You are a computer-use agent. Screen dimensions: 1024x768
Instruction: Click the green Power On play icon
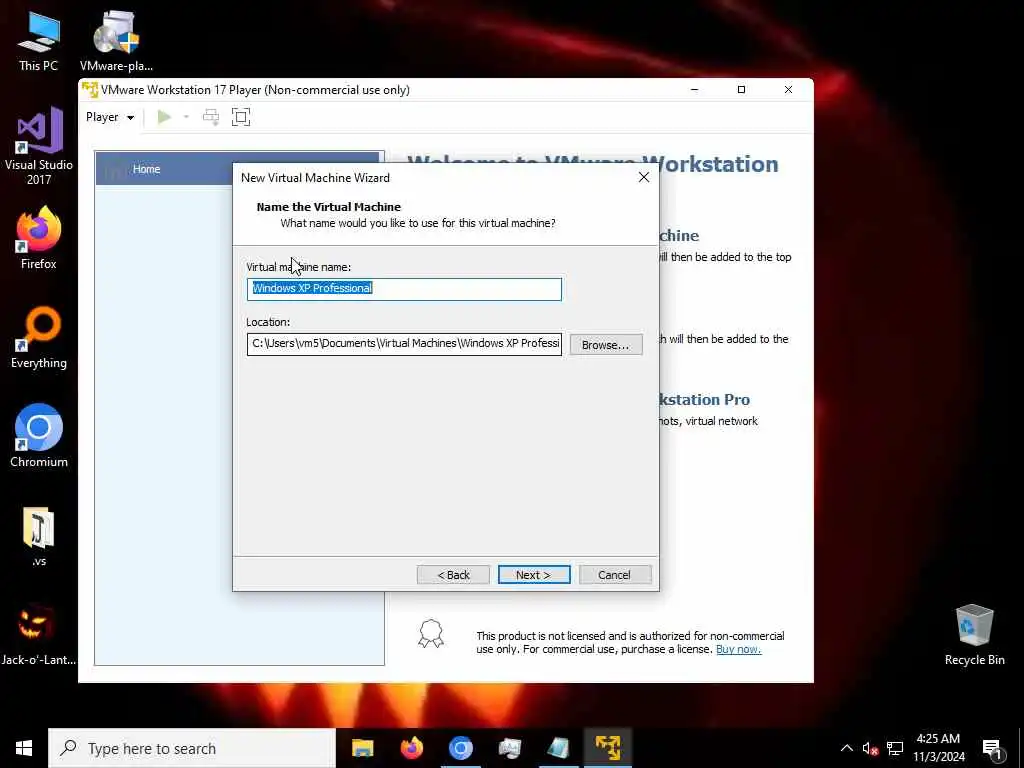pos(164,117)
